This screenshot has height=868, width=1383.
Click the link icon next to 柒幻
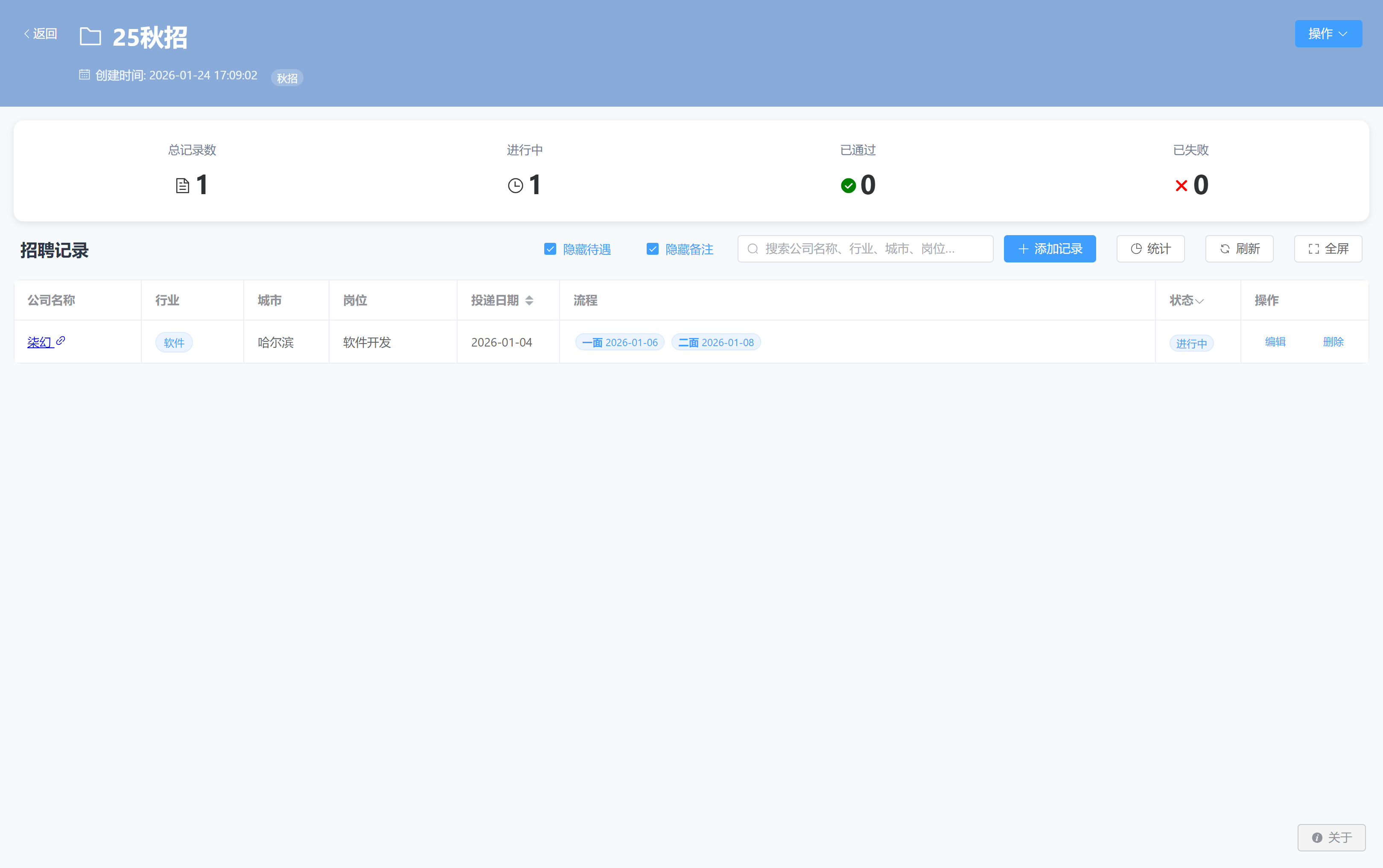tap(61, 341)
